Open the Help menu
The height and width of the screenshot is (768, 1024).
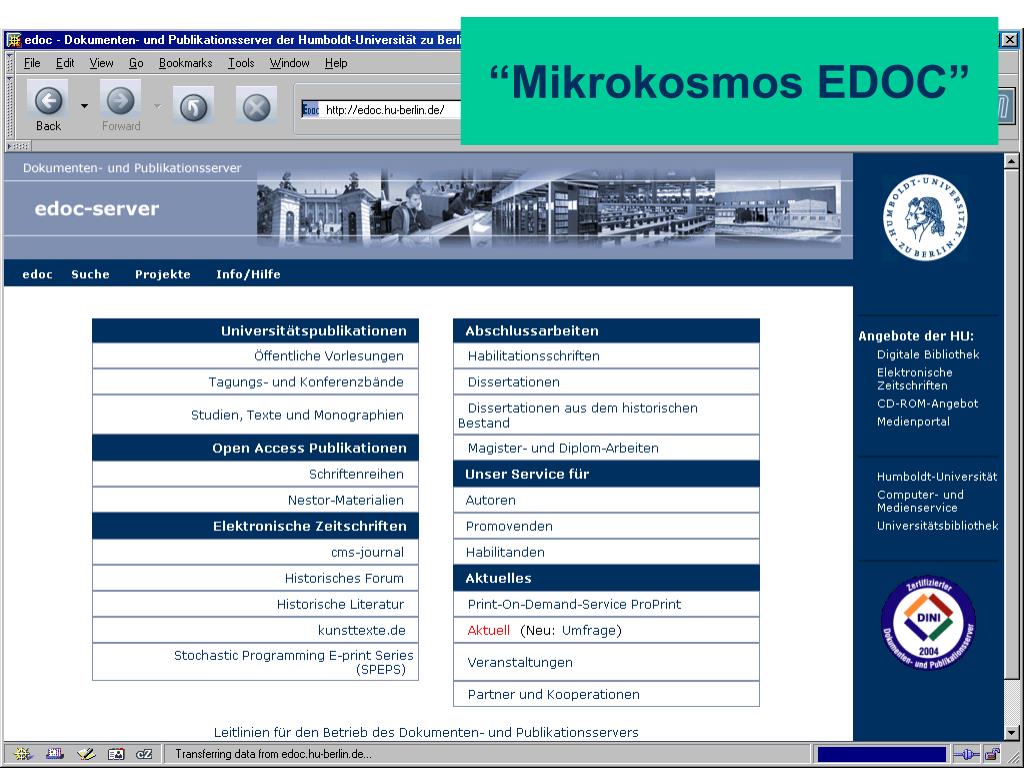tap(336, 63)
